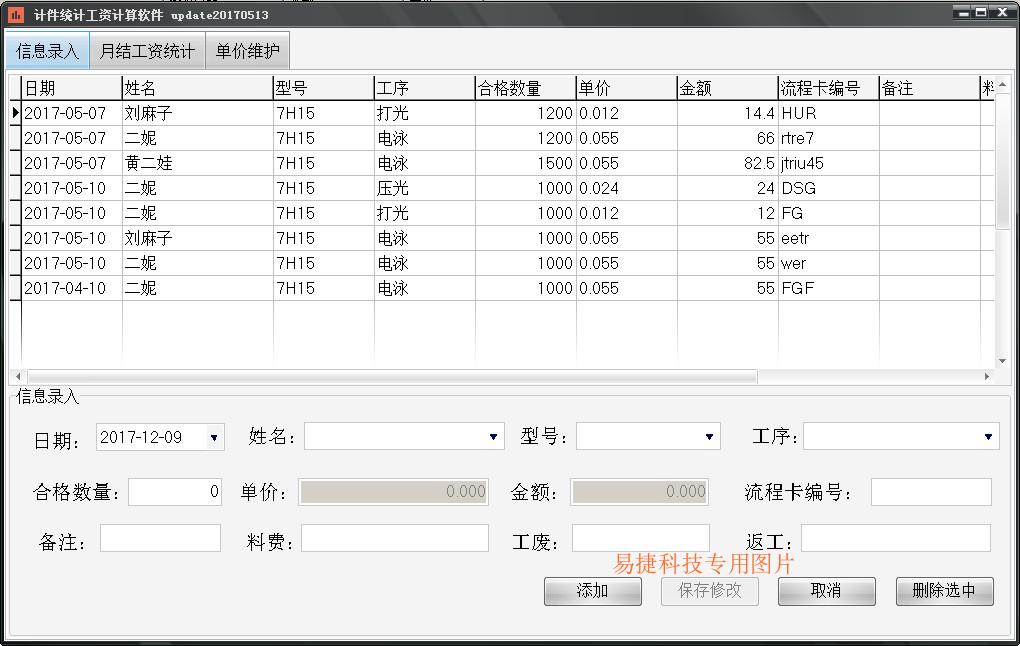Click the cell FGF
This screenshot has height=646, width=1020.
[829, 288]
